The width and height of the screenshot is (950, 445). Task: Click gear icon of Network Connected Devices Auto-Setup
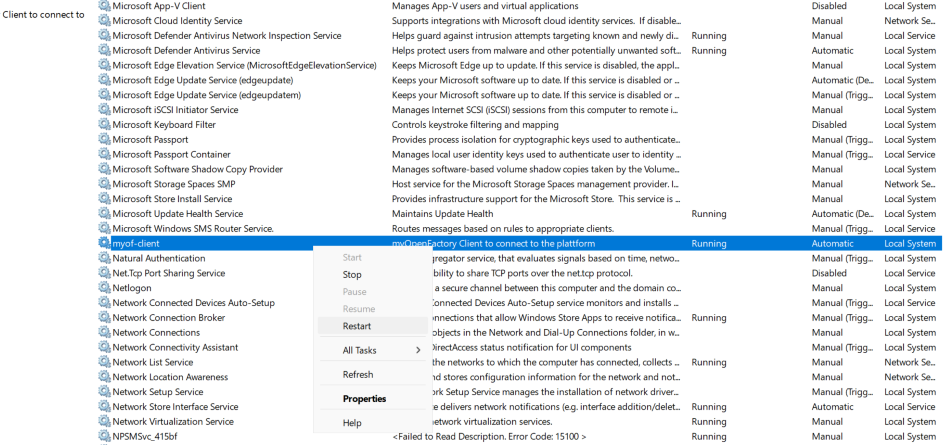[105, 303]
